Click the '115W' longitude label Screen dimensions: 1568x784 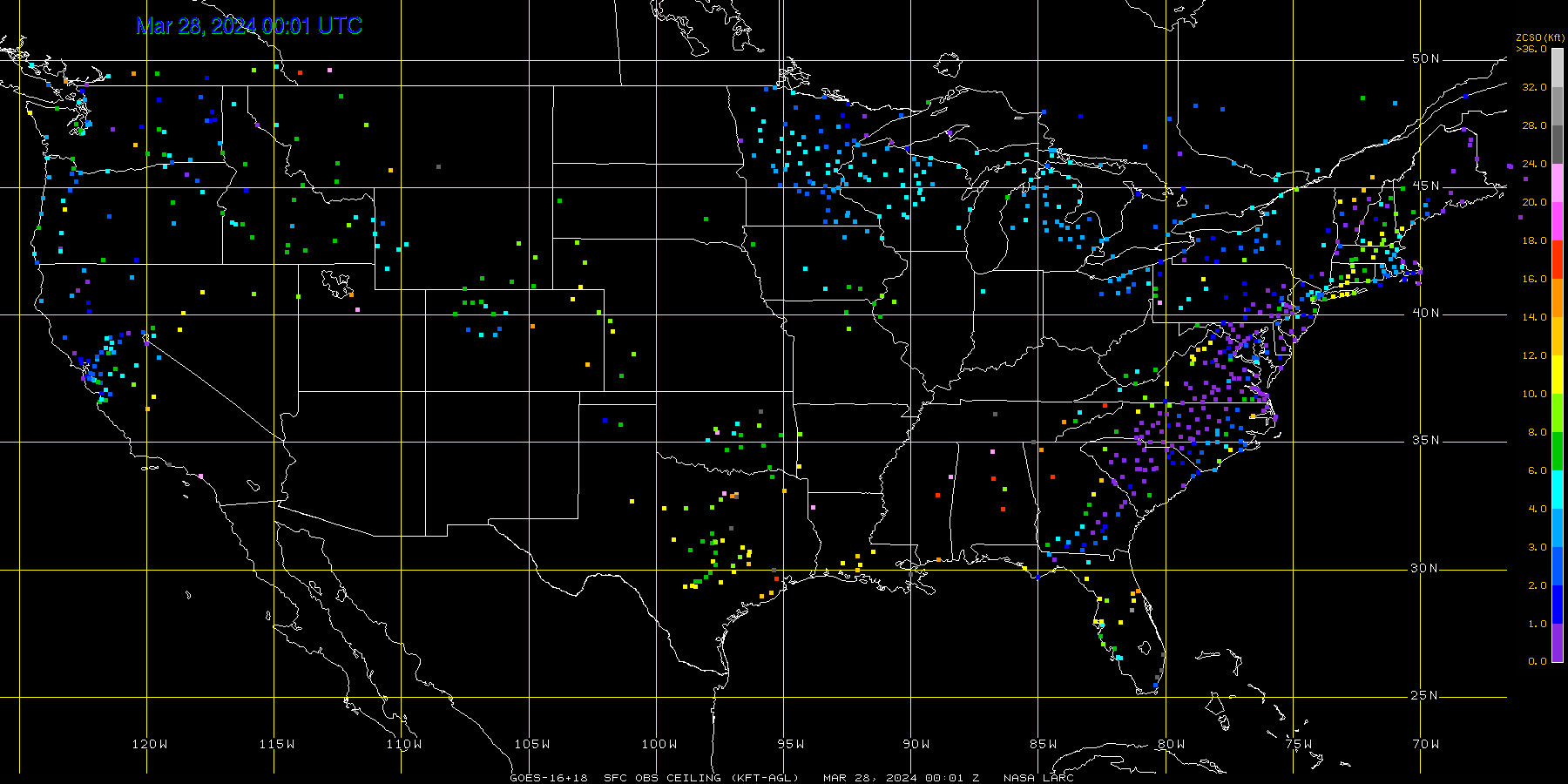coord(277,744)
